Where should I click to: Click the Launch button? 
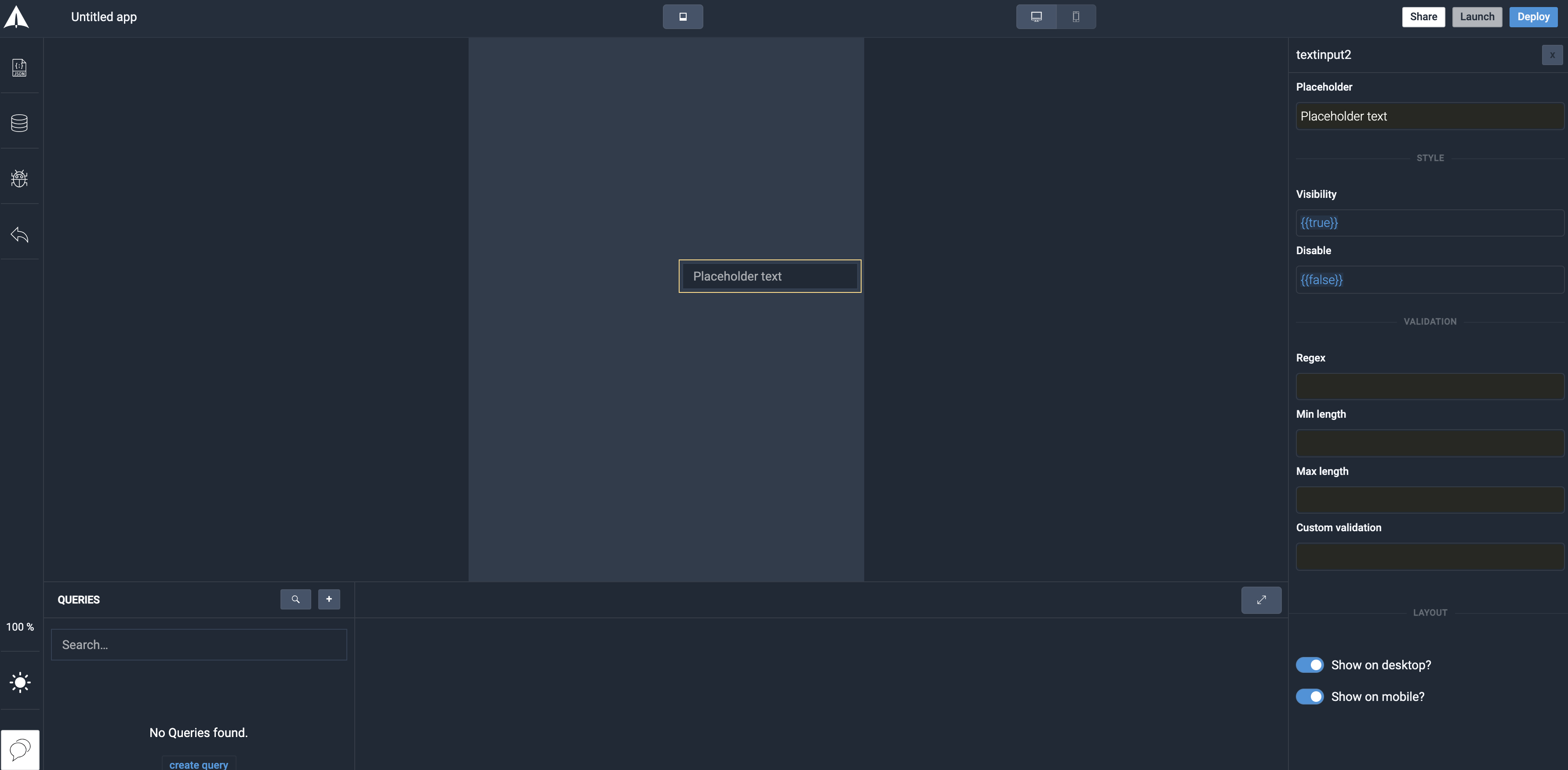(x=1477, y=16)
